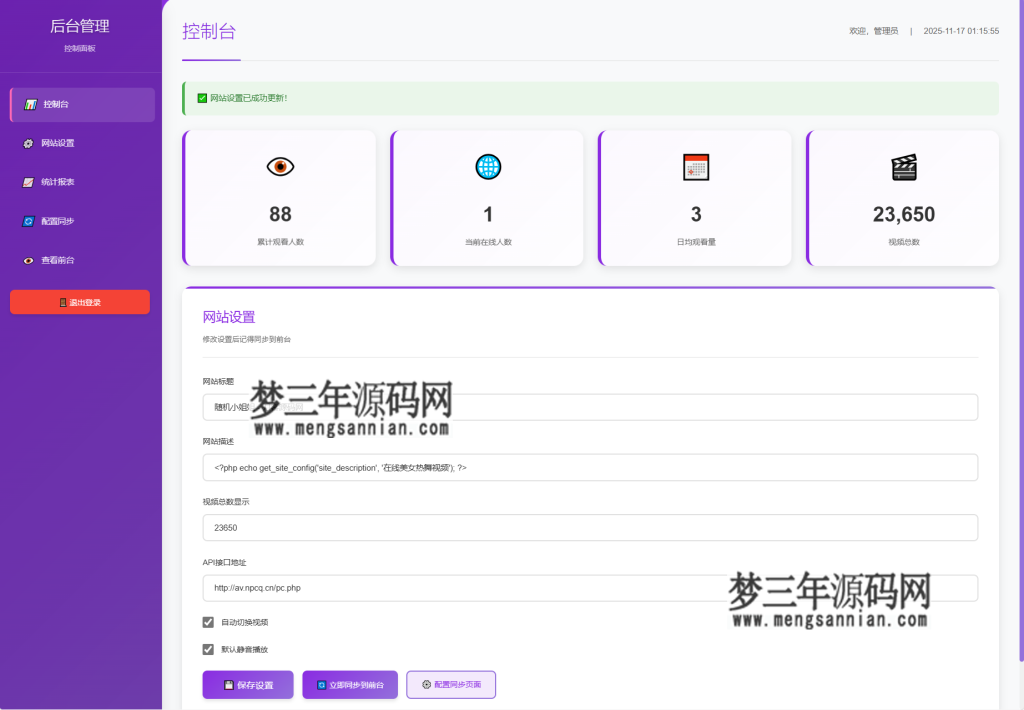
Task: Click the clapperboard icon on 视频总数 card
Action: click(x=901, y=166)
